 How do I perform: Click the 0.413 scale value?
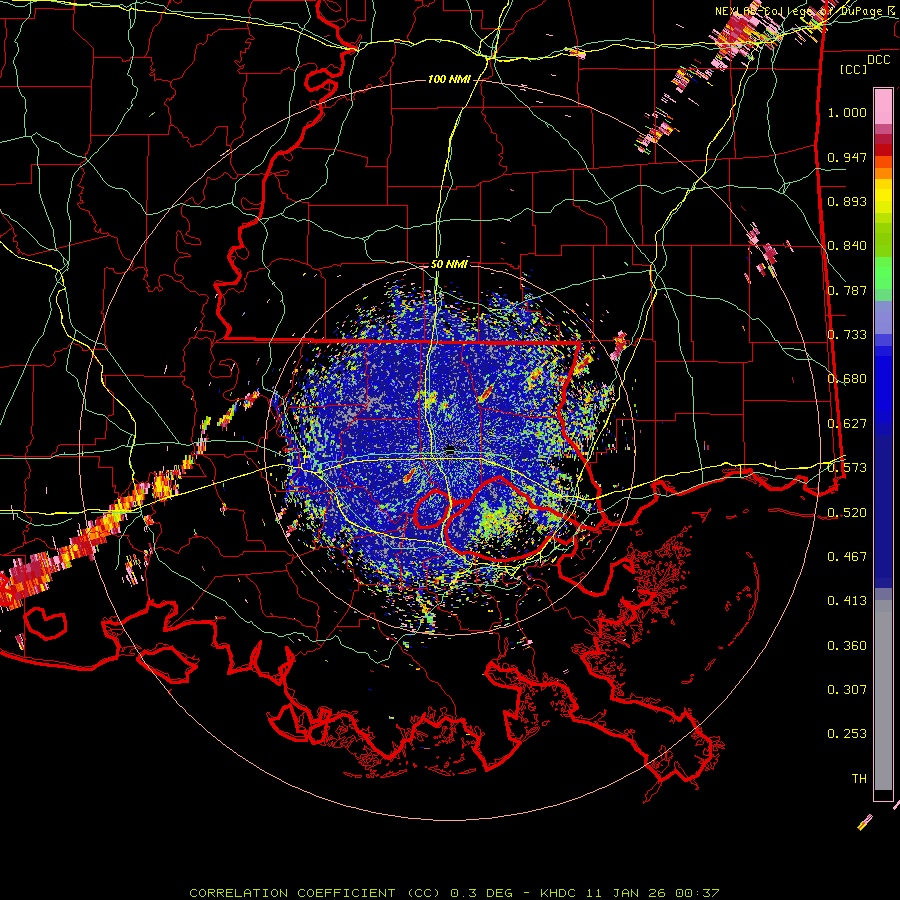tap(847, 601)
